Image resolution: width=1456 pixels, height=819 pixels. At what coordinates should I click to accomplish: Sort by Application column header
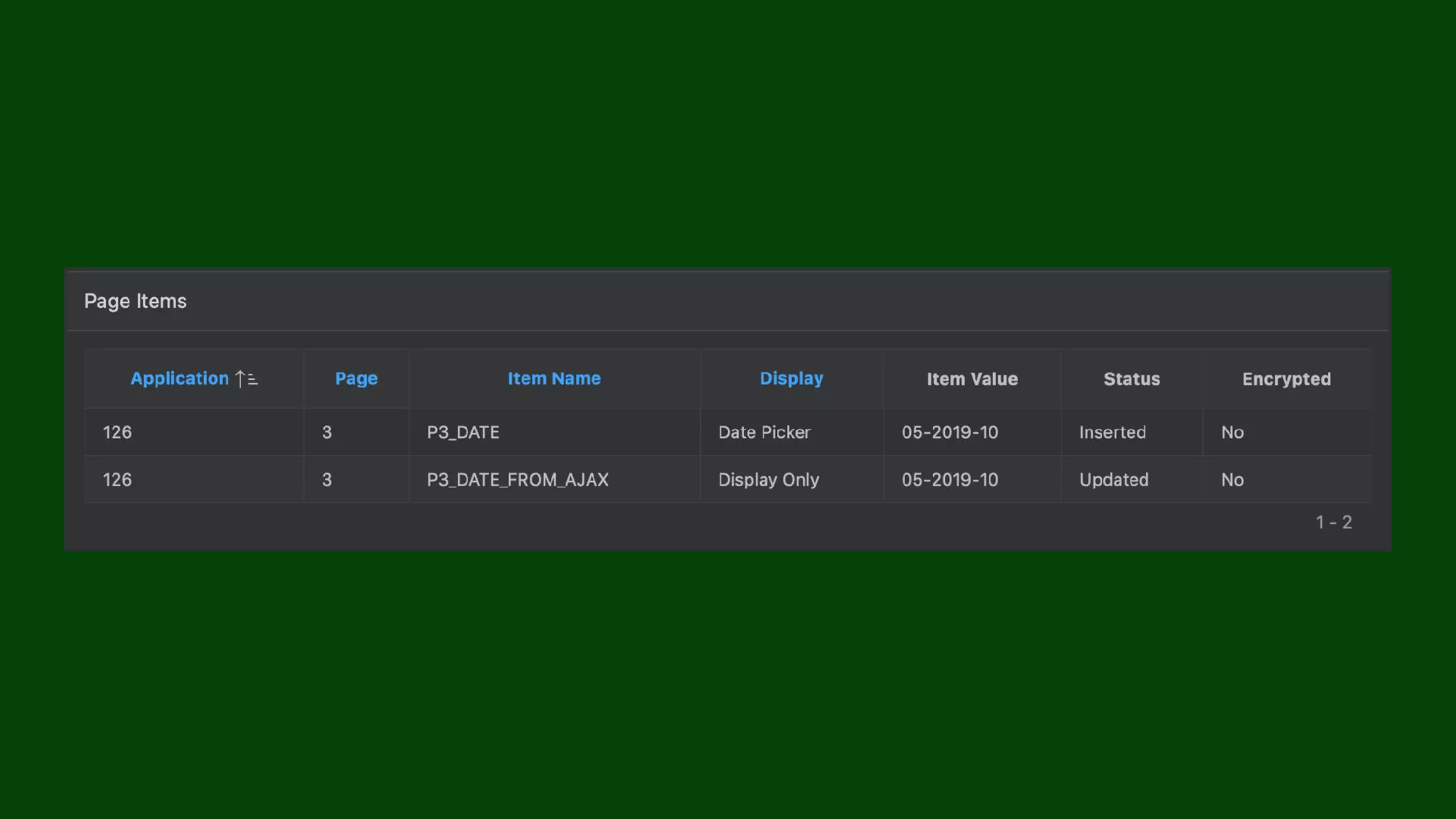pos(179,379)
